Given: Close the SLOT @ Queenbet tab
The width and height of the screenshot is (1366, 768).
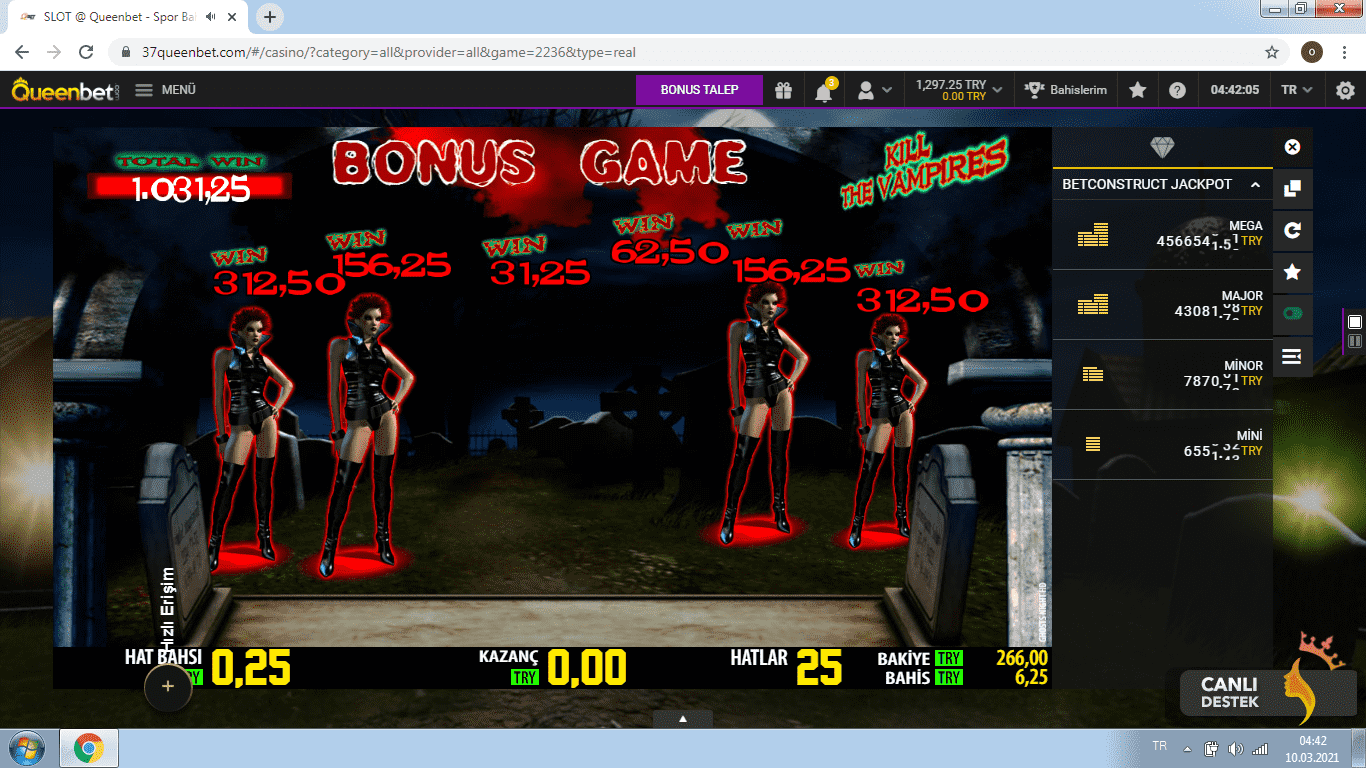Looking at the screenshot, I should [234, 17].
